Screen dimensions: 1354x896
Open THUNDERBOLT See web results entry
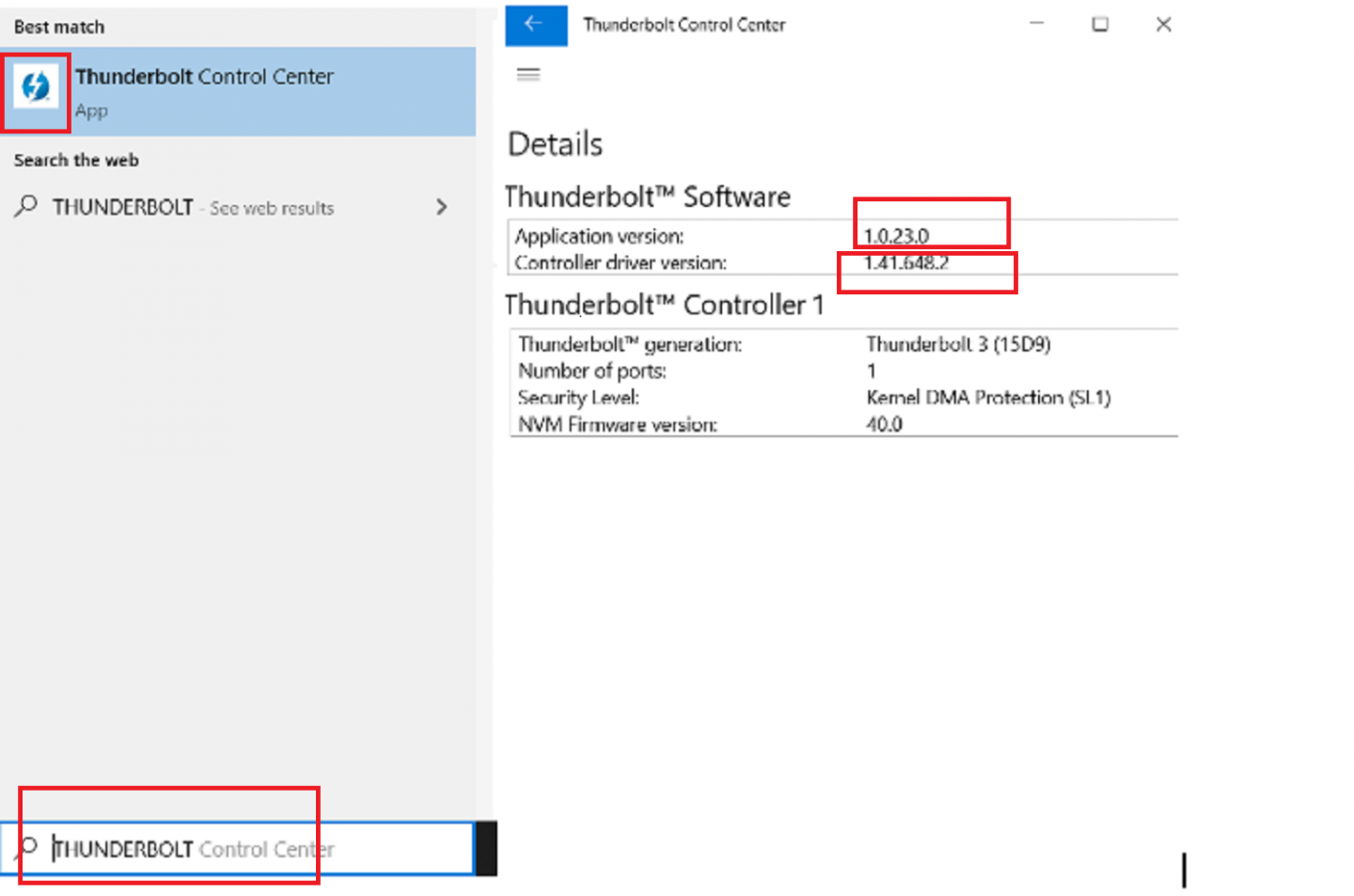pyautogui.click(x=193, y=208)
